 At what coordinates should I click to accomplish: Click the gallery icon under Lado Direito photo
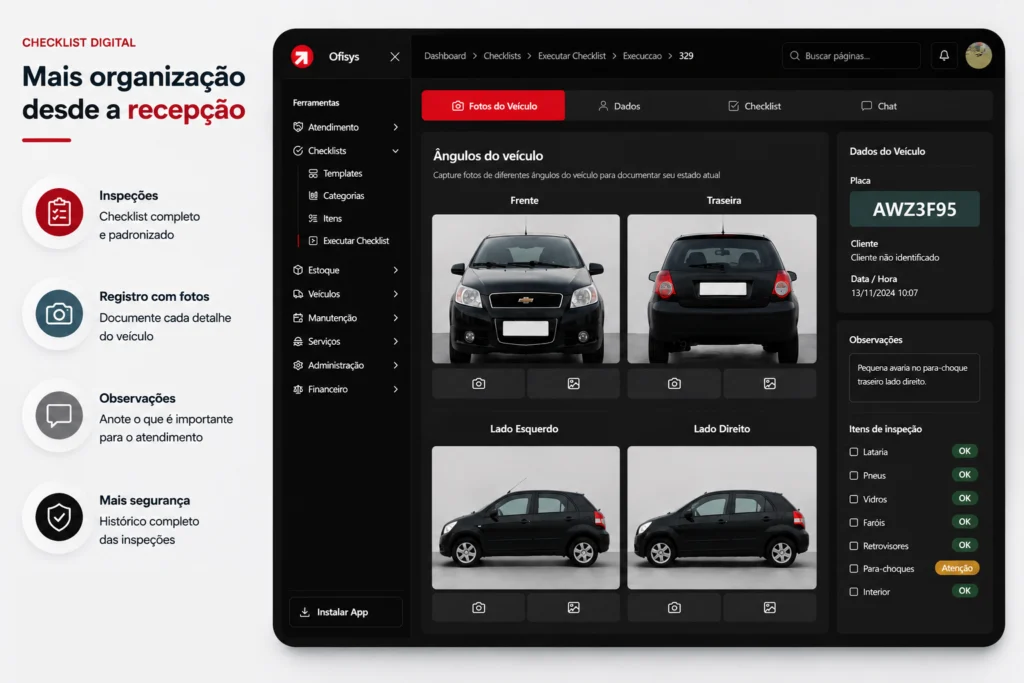click(x=770, y=607)
